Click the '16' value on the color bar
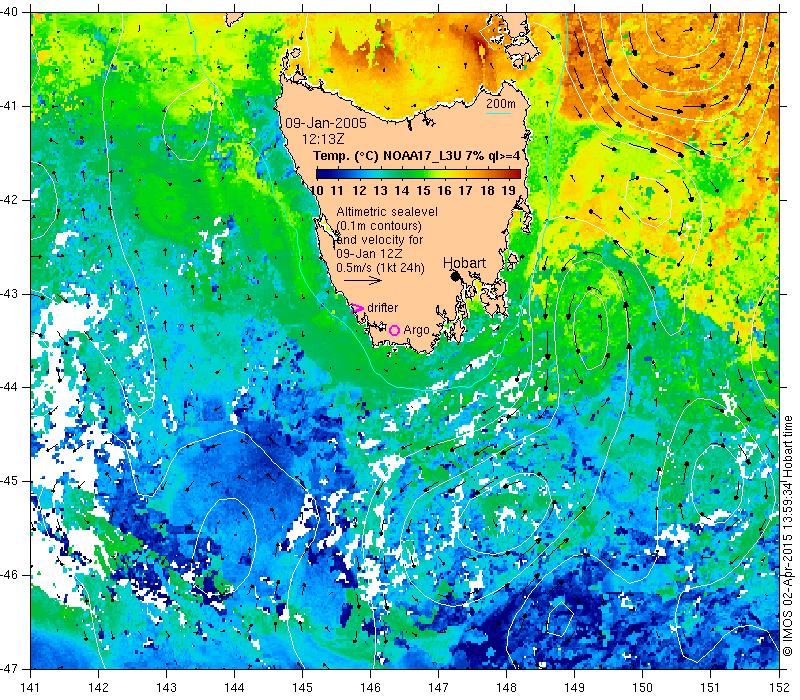The width and height of the screenshot is (800, 700). [444, 190]
